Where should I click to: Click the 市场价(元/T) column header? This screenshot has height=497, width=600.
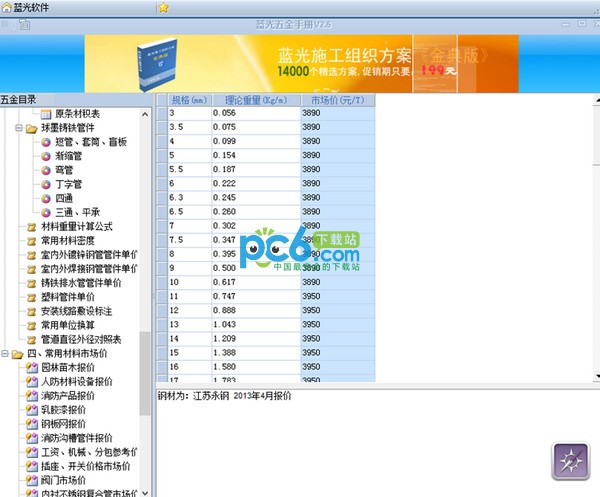336,100
